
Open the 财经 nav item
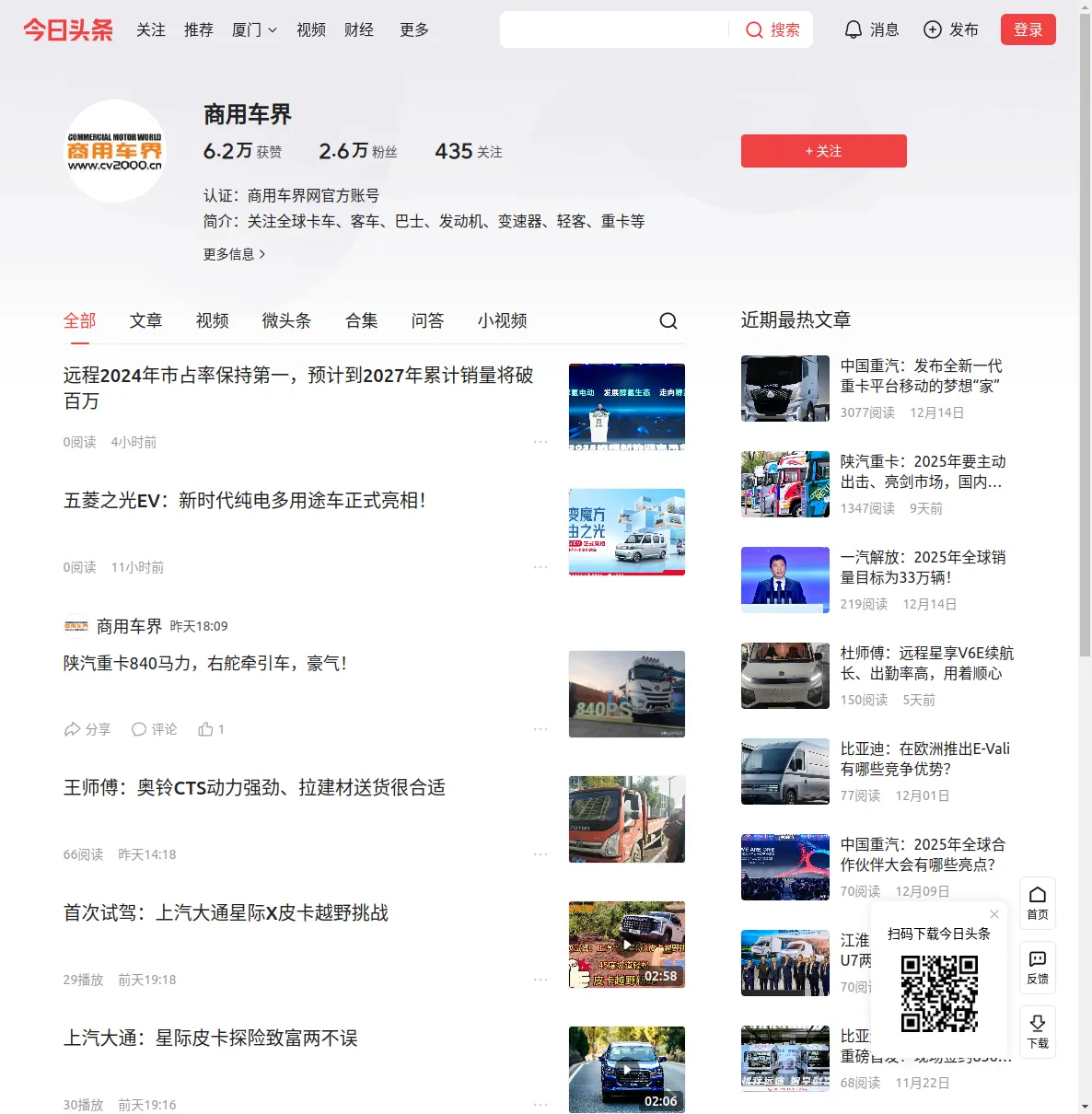[359, 30]
